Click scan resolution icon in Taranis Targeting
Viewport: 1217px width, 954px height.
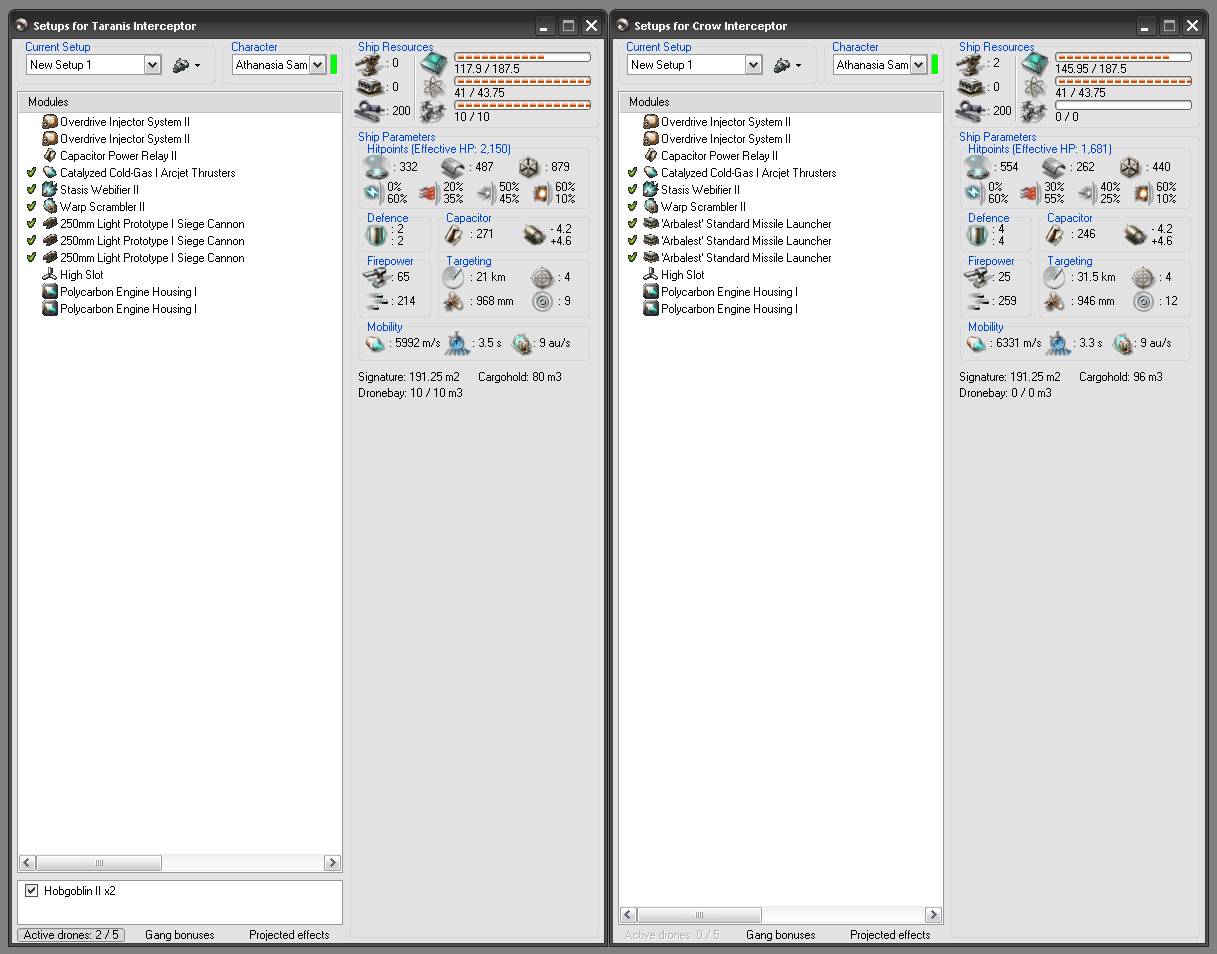click(x=454, y=301)
